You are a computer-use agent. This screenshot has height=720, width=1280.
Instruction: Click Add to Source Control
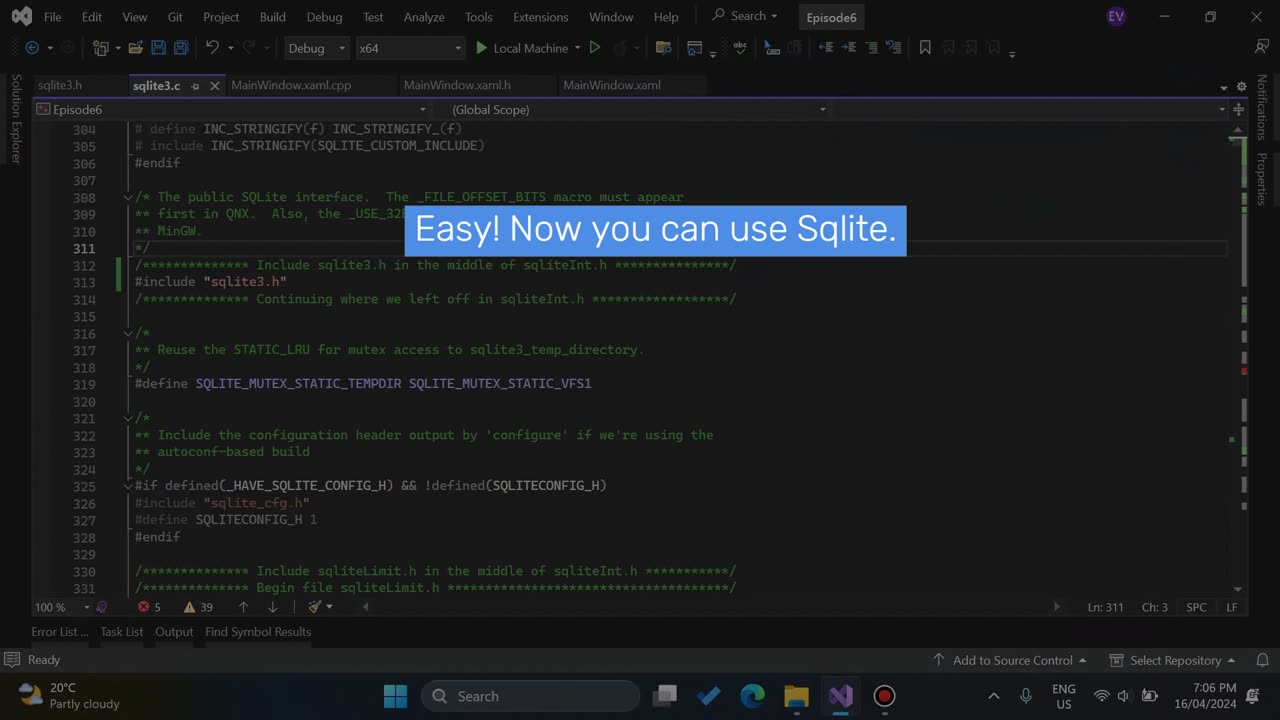tap(1009, 660)
